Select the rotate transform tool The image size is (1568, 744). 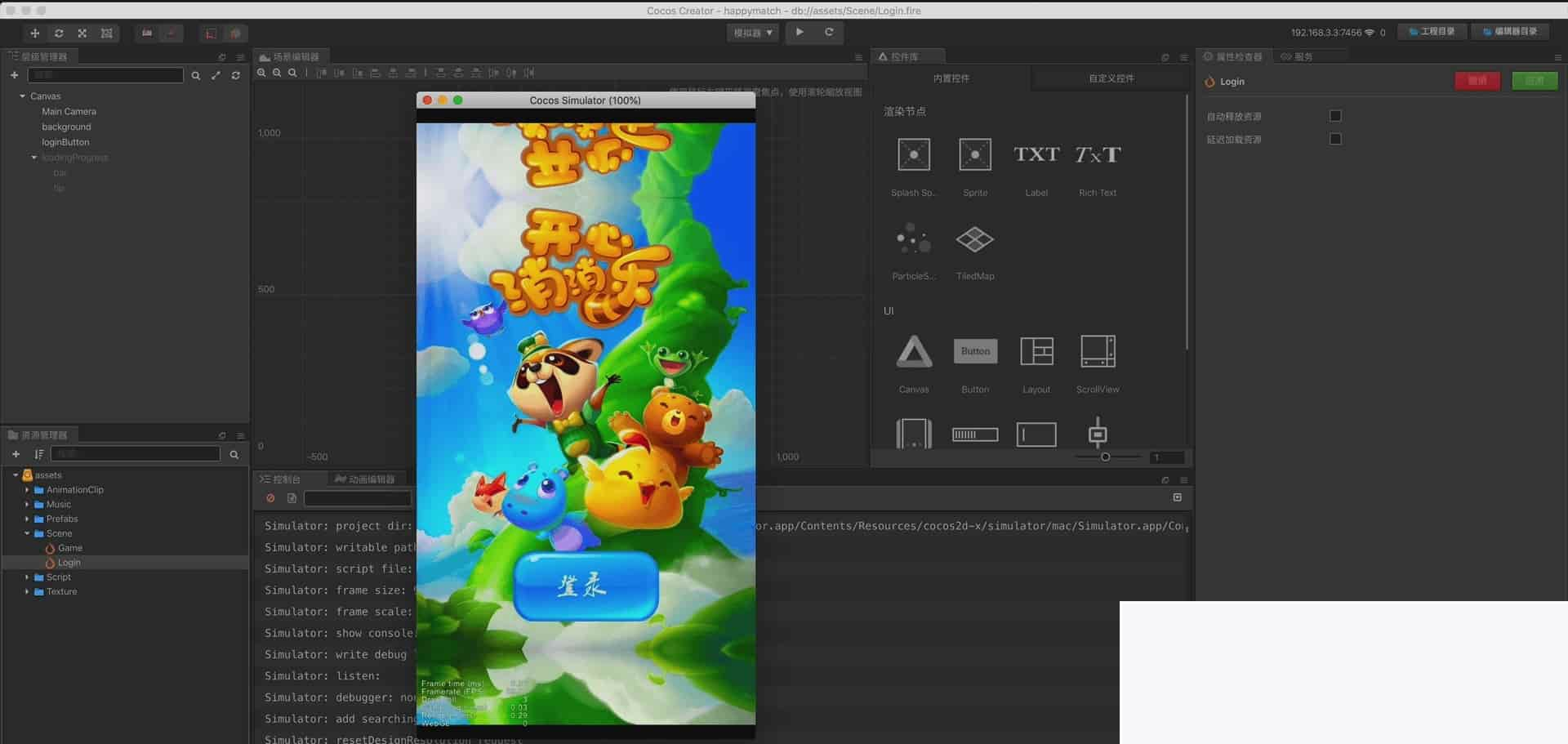coord(59,33)
